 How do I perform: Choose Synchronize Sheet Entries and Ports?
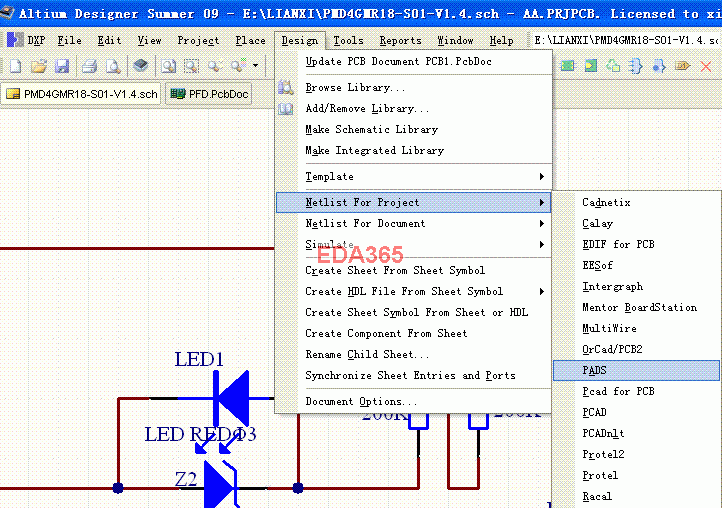[413, 375]
